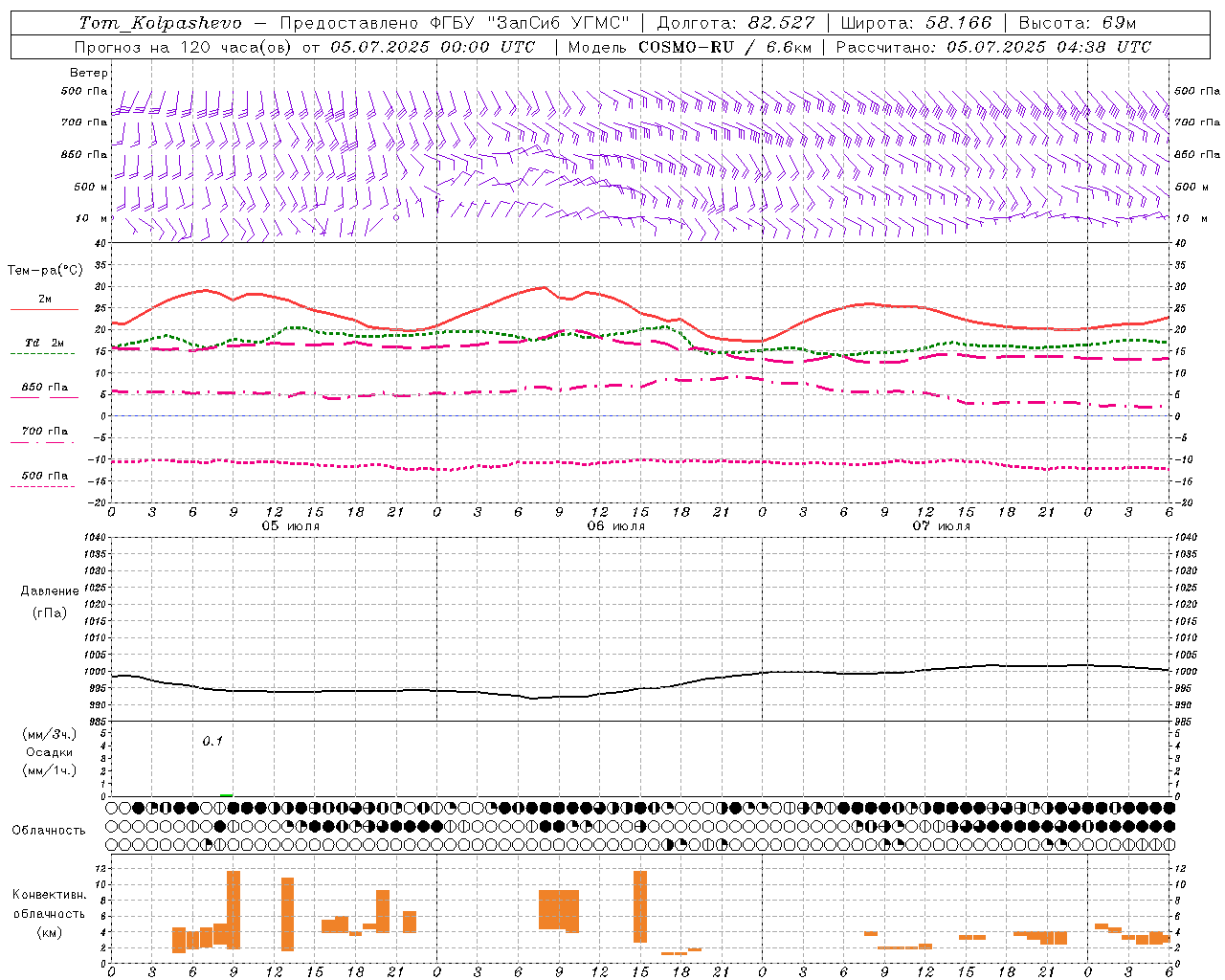Click the Рассчитано: 05.07.2025 04:38 UTC timestamp
The width and height of the screenshot is (1225, 980).
(993, 47)
